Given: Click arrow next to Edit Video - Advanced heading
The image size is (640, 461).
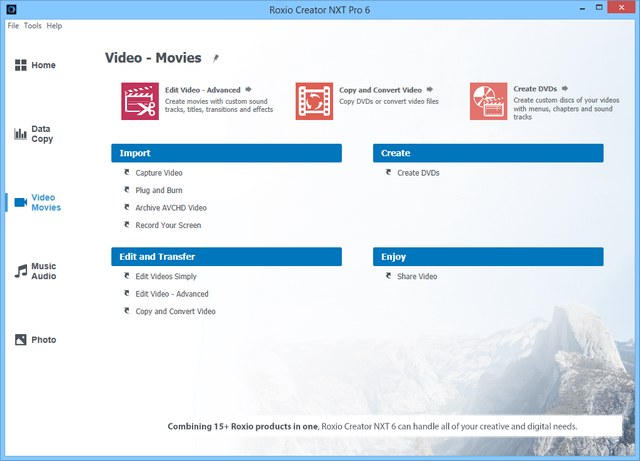Looking at the screenshot, I should point(248,89).
